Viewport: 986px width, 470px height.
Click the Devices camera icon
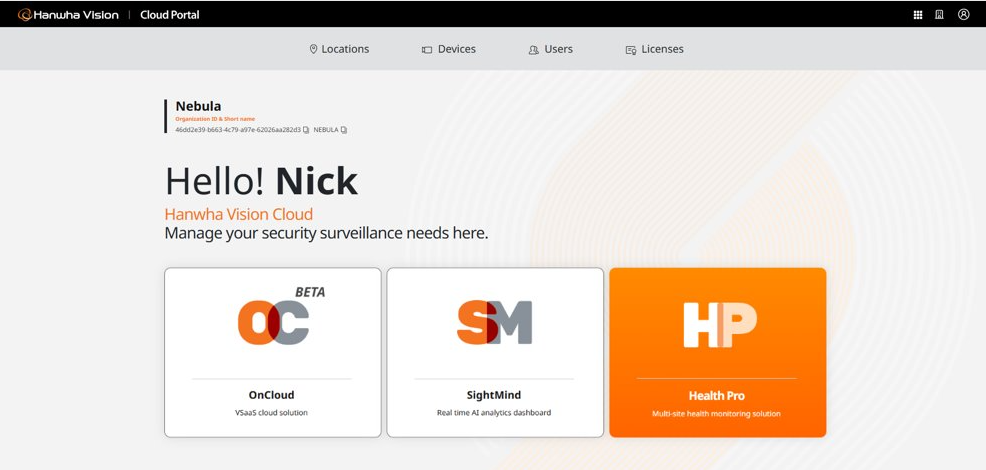(x=427, y=50)
